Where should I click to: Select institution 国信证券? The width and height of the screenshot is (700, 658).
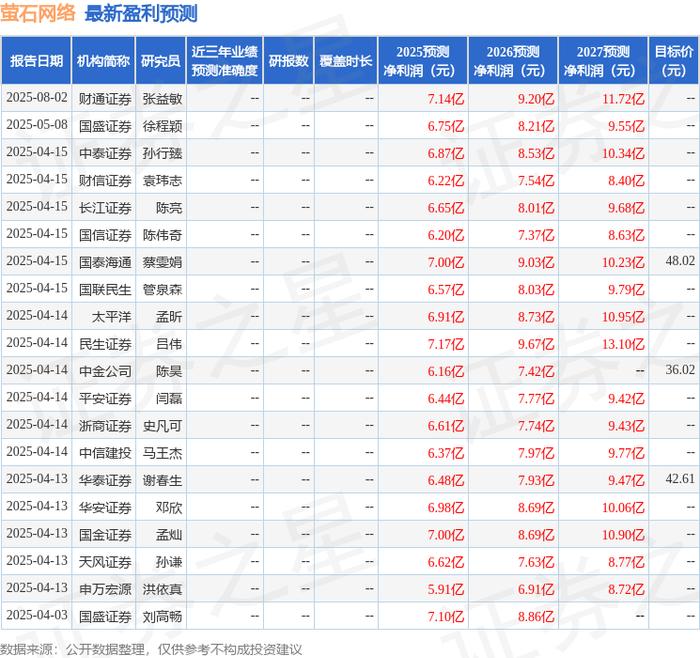105,235
